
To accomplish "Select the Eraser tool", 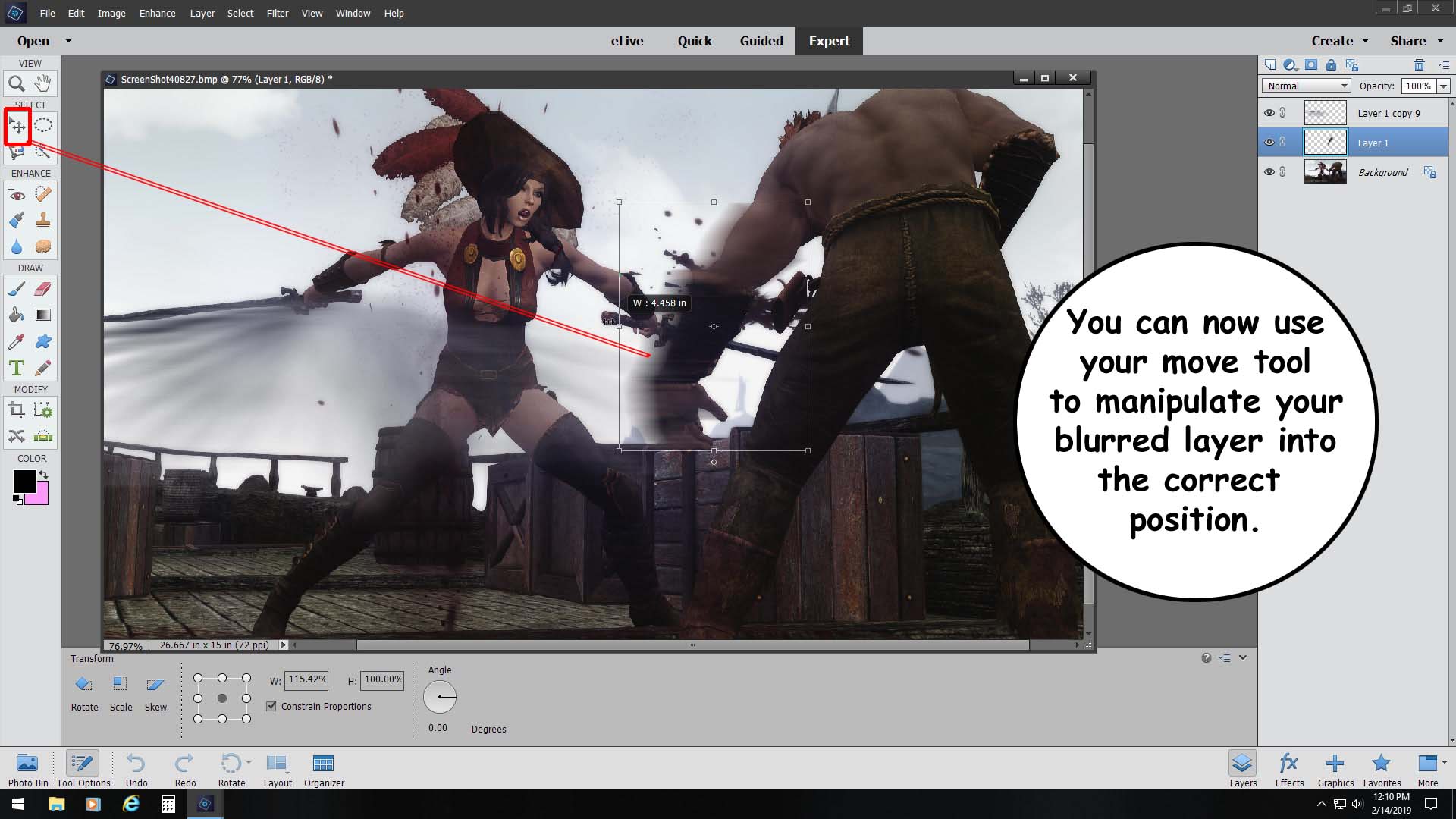I will point(43,289).
